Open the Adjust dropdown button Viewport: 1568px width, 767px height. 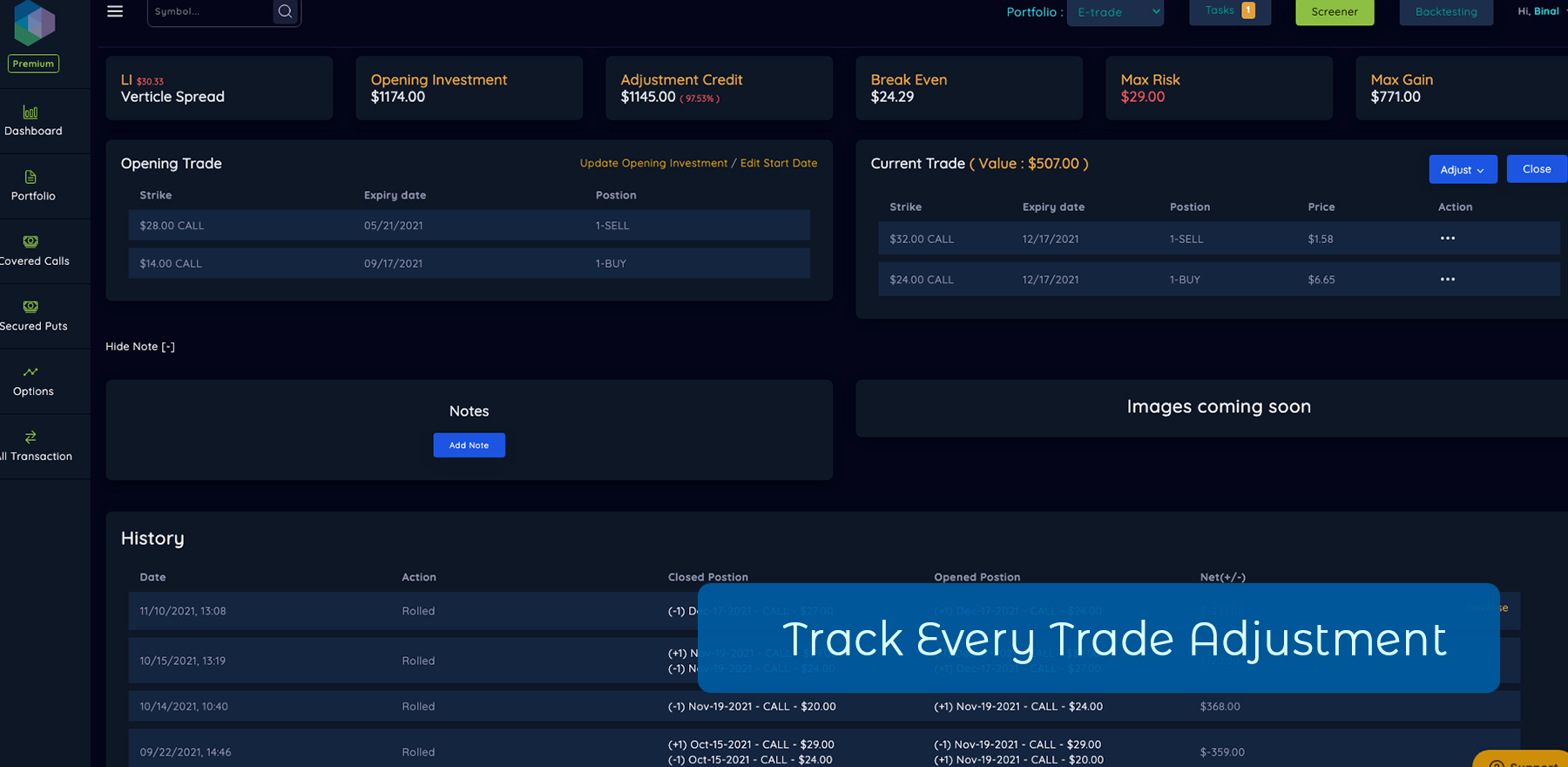[1463, 170]
